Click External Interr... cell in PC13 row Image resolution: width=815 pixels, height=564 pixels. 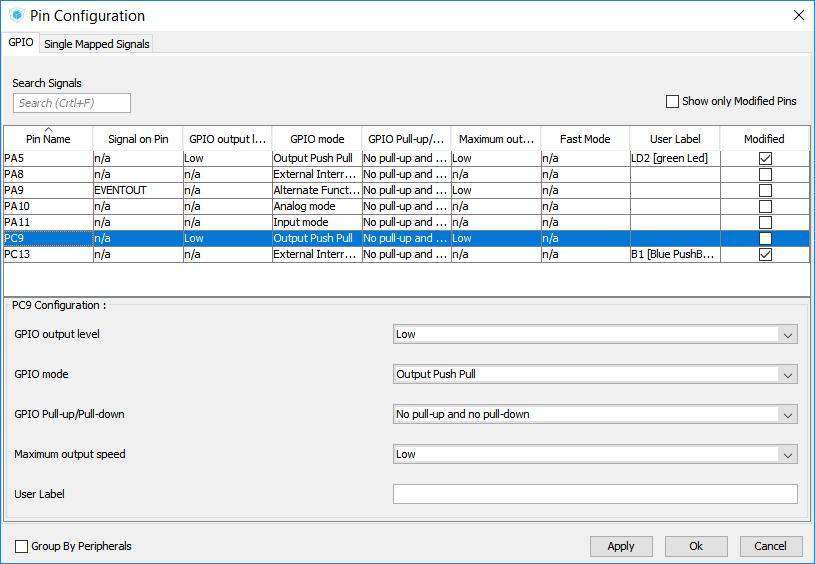(317, 254)
